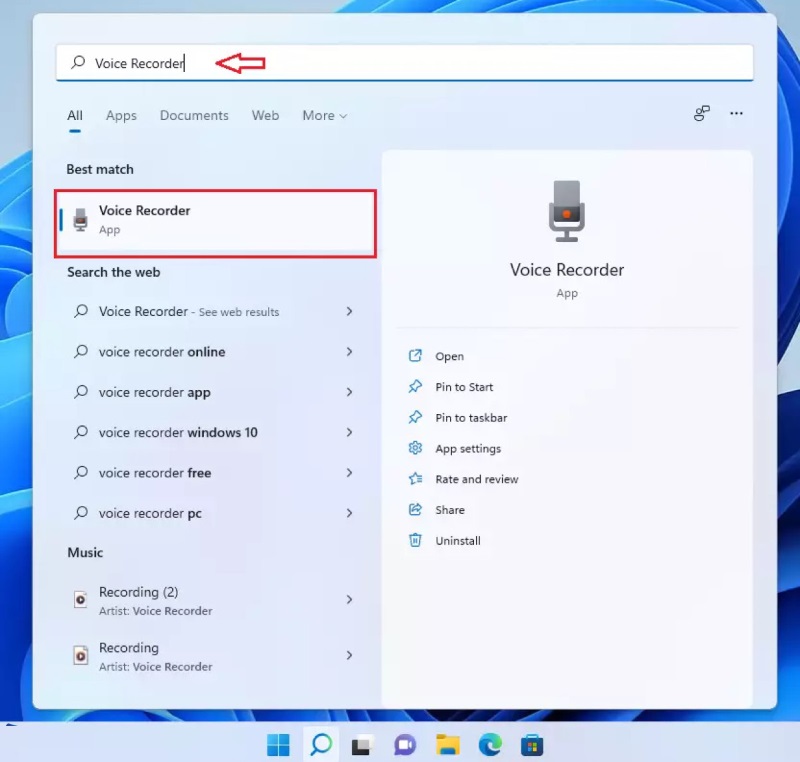
Task: Open App settings
Action: click(x=468, y=449)
